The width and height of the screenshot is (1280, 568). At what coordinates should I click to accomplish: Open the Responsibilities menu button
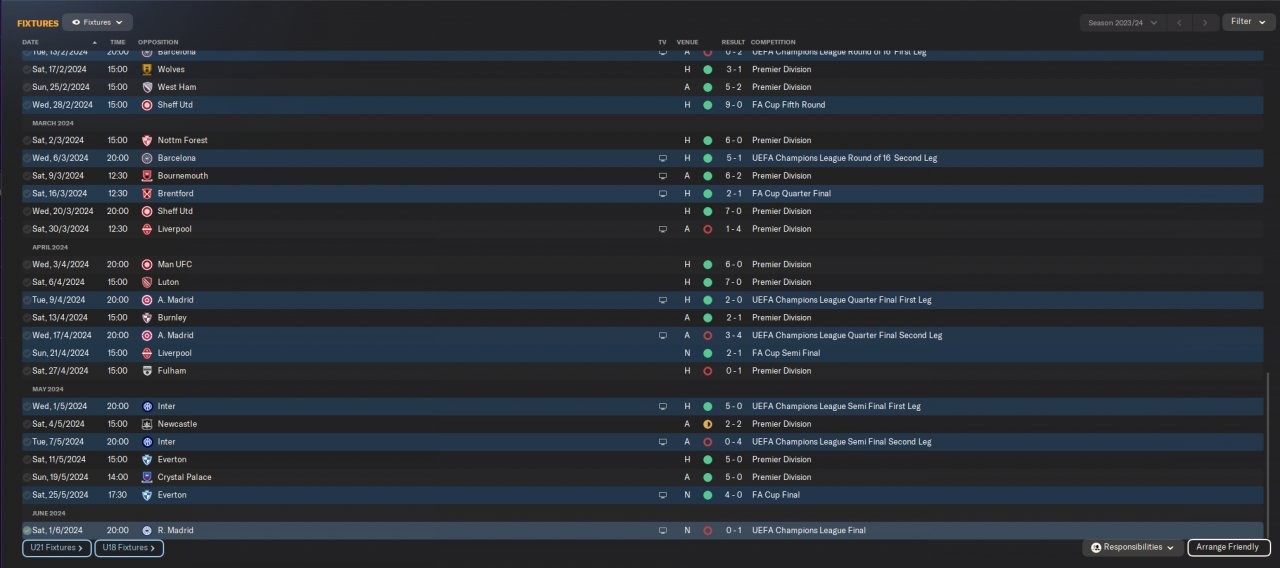pos(1132,548)
